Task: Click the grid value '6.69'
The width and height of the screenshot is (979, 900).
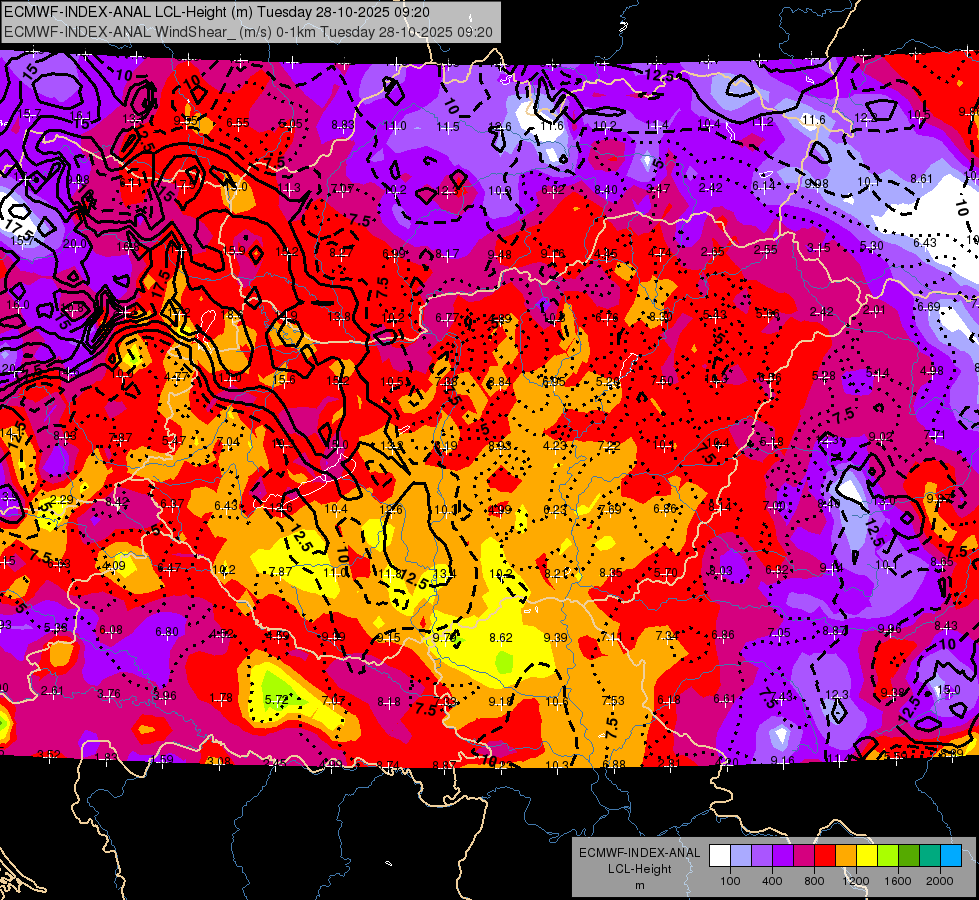Action: [x=928, y=307]
